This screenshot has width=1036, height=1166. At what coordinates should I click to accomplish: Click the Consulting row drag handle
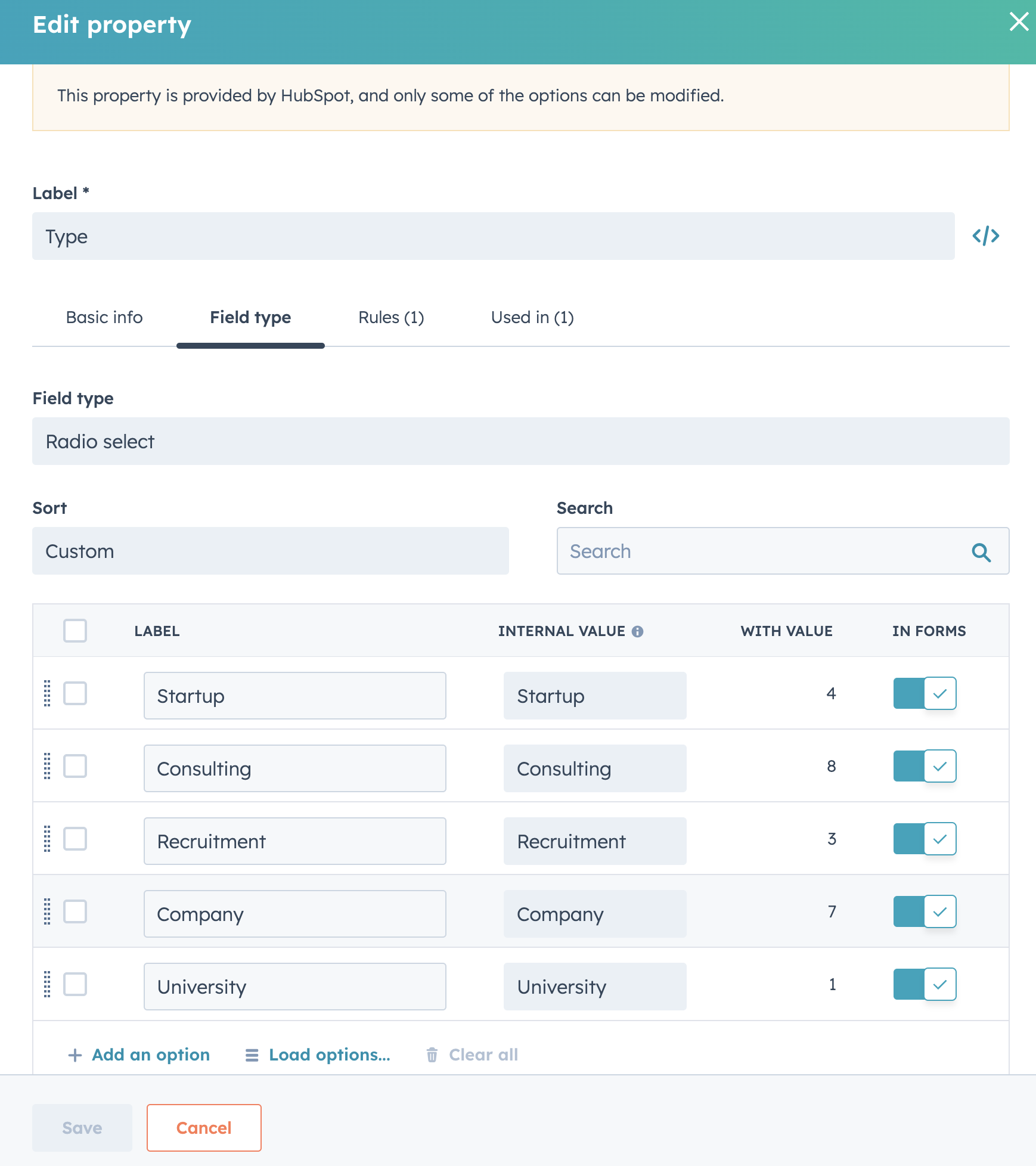pos(47,766)
